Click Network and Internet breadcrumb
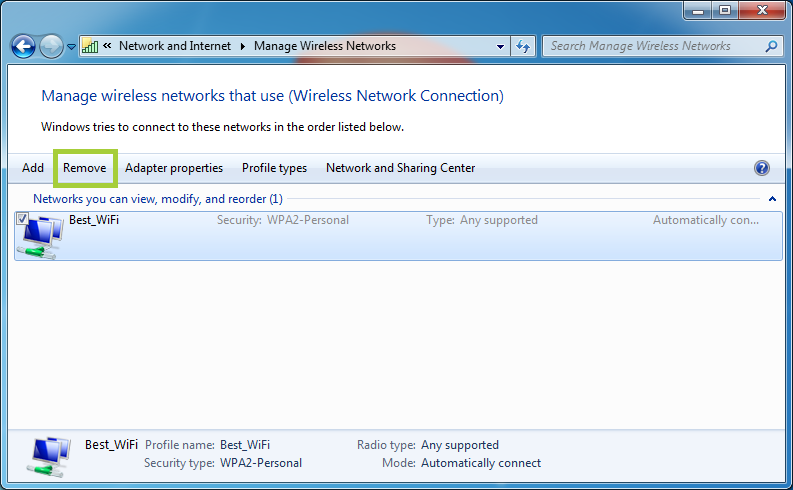The width and height of the screenshot is (793, 490). point(175,46)
